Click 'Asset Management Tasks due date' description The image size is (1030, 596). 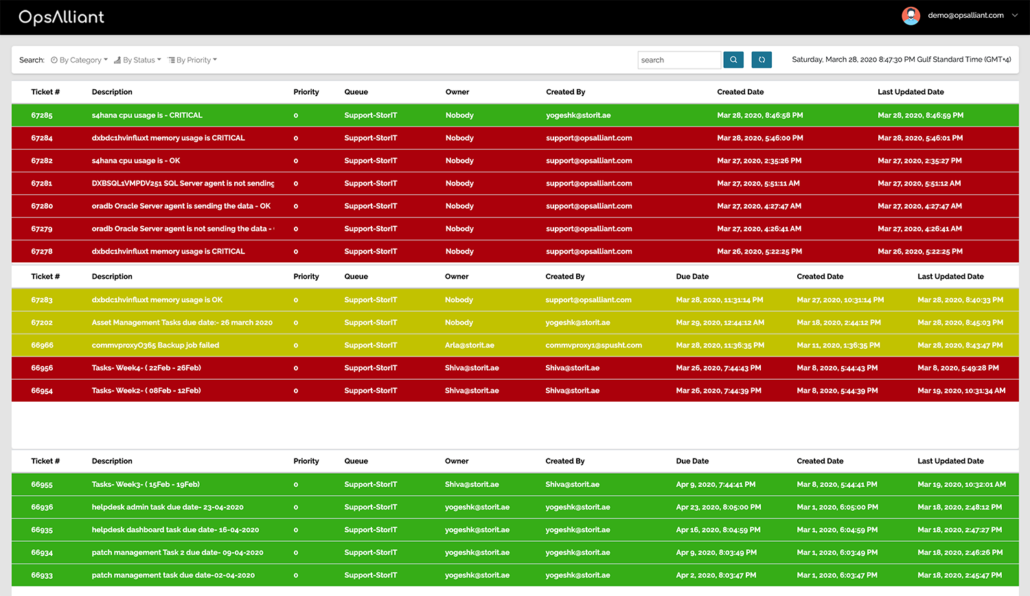pos(182,323)
